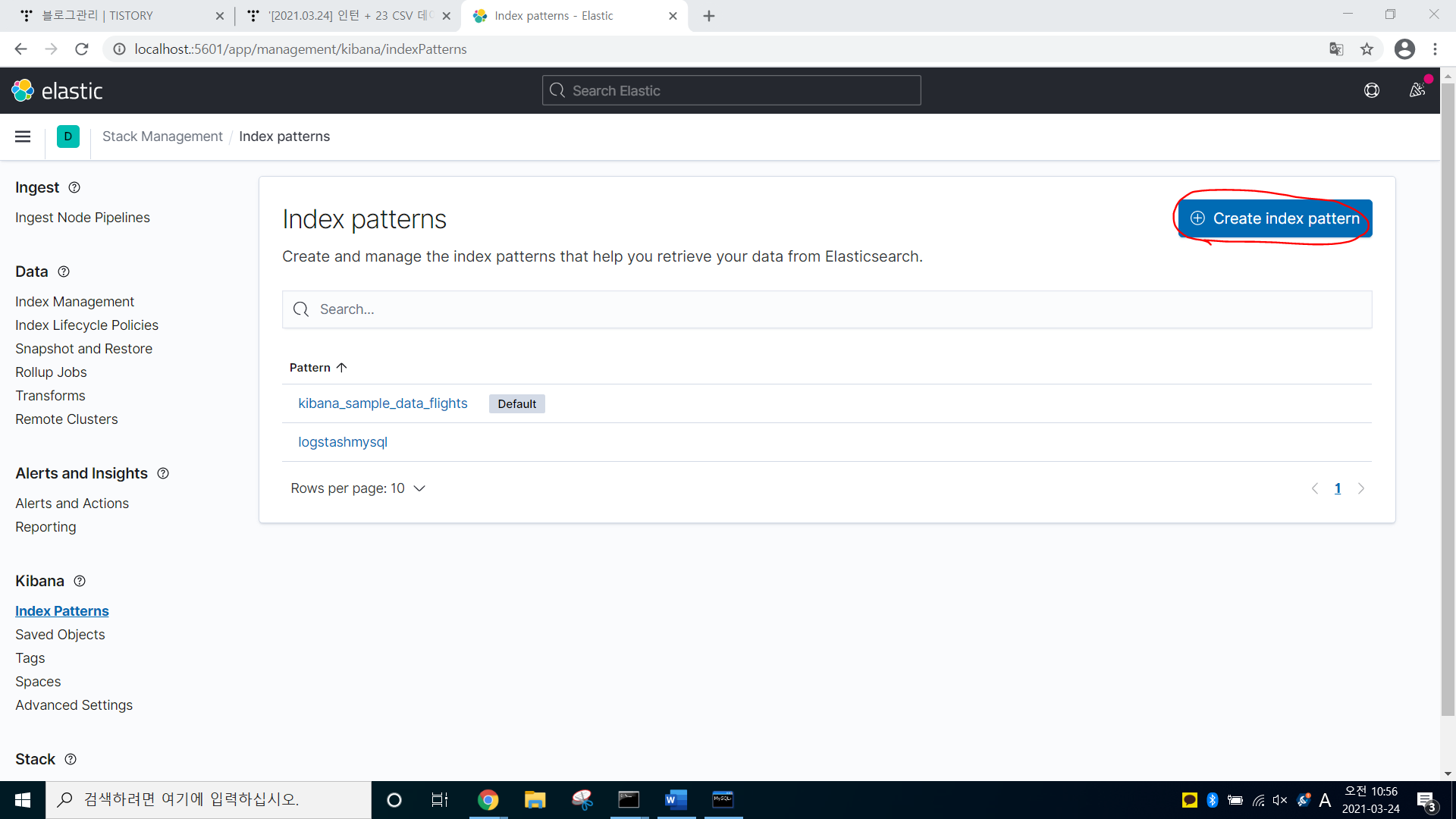Click the Stack Management breadcrumb
Screen dimensions: 1456x819
(162, 136)
